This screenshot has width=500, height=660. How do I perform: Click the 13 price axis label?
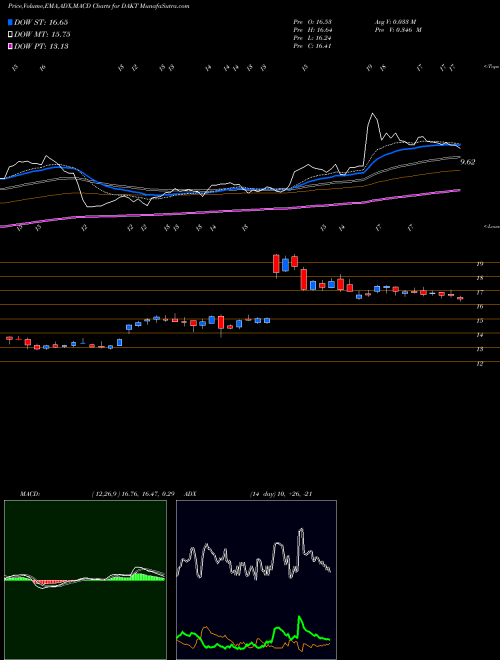479,350
